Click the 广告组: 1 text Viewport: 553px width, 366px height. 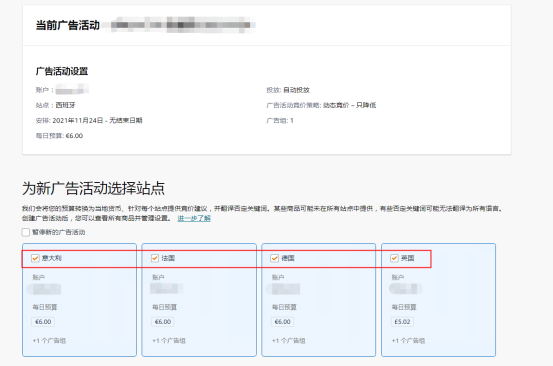(280, 121)
